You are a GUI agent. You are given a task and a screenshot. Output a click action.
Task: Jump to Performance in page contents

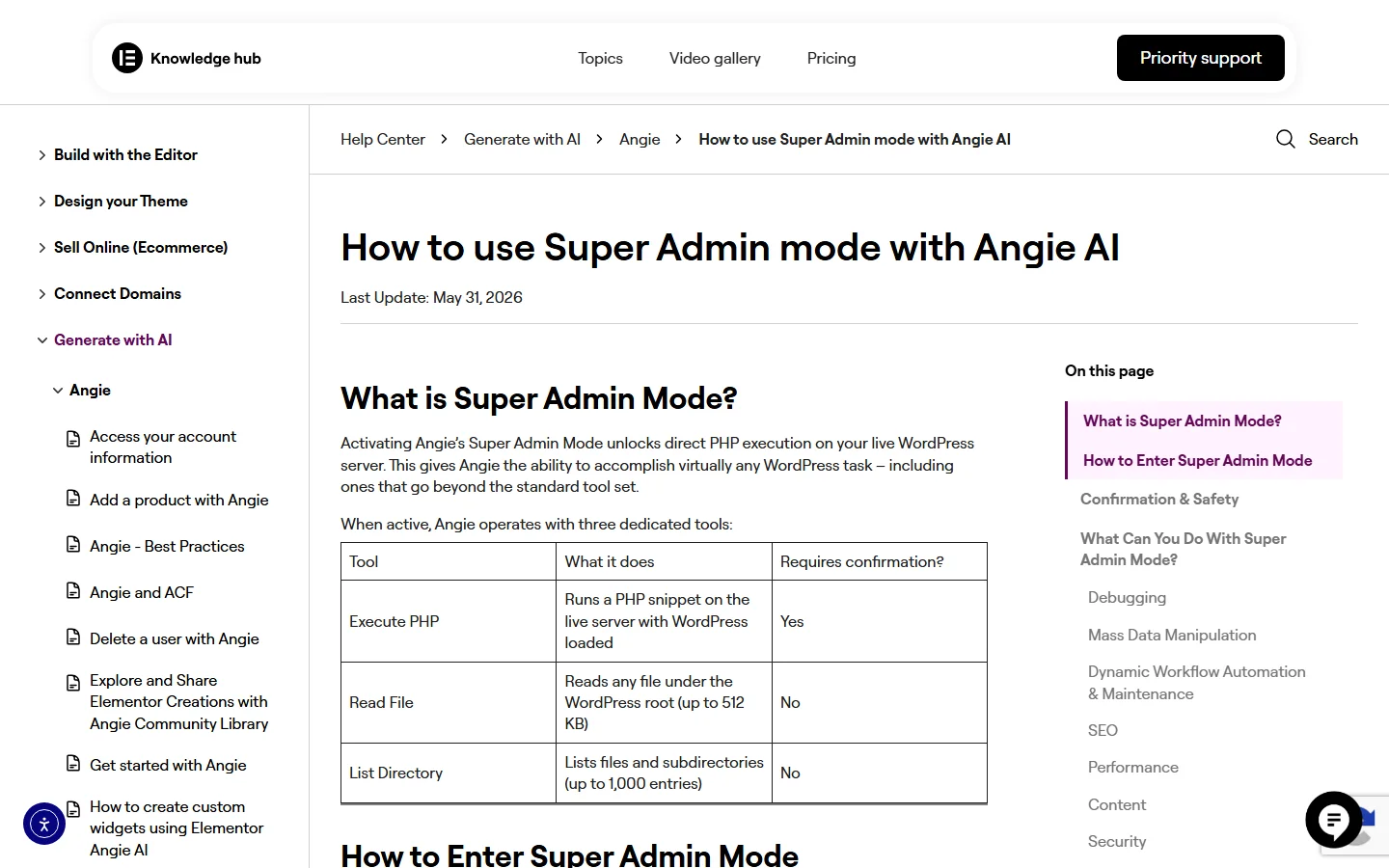click(x=1133, y=767)
